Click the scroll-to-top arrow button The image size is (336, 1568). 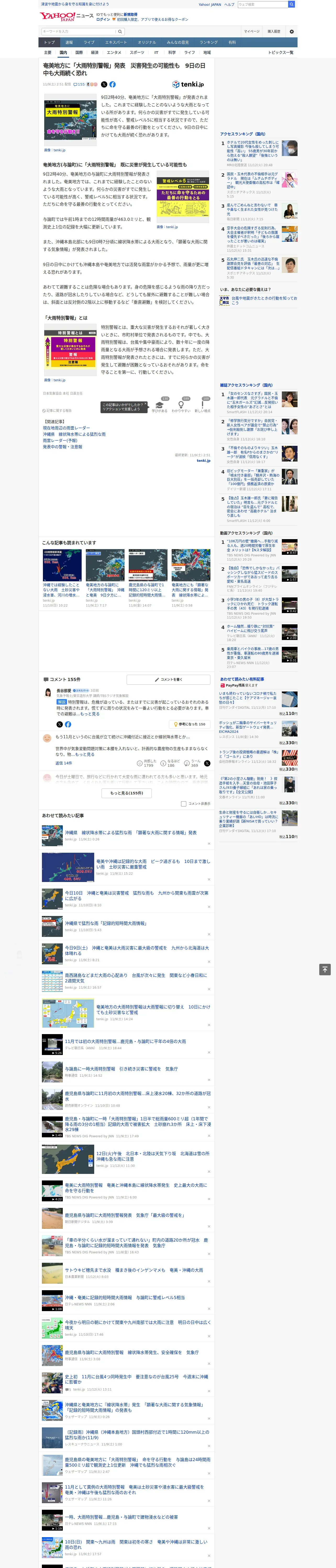325,970
